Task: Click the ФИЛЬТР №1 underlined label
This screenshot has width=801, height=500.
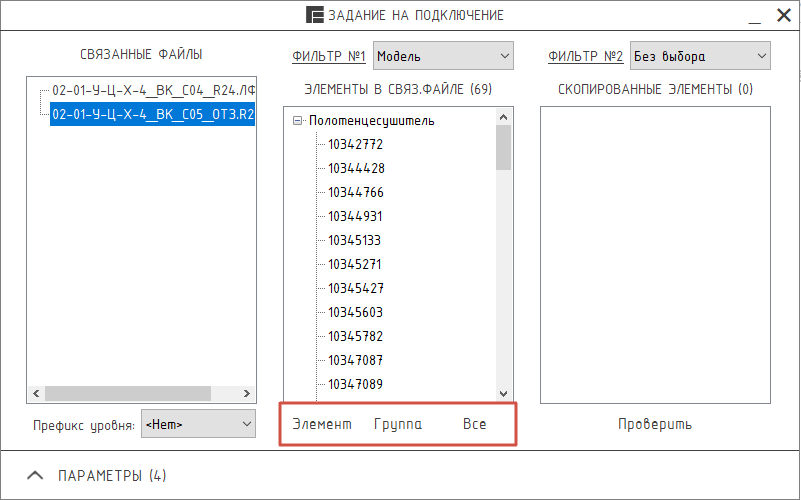Action: point(329,56)
